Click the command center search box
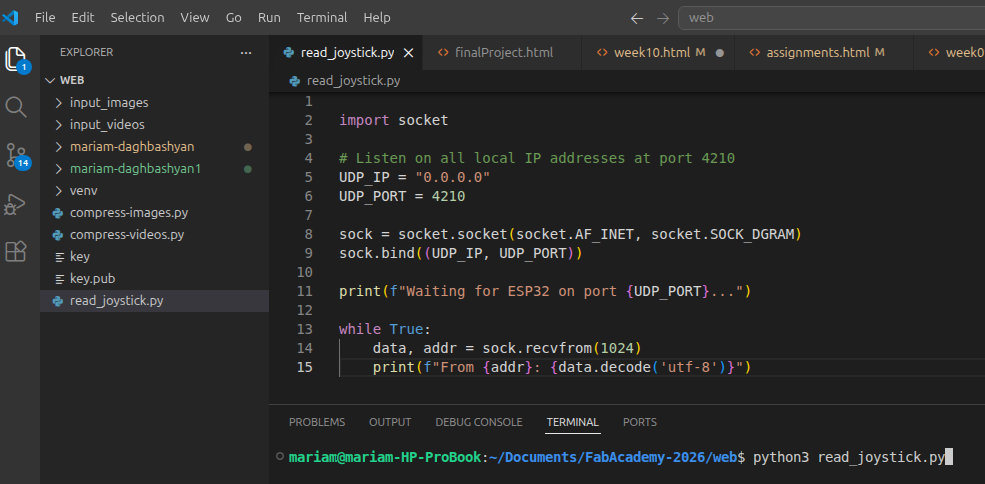The width and height of the screenshot is (985, 484). pos(830,18)
